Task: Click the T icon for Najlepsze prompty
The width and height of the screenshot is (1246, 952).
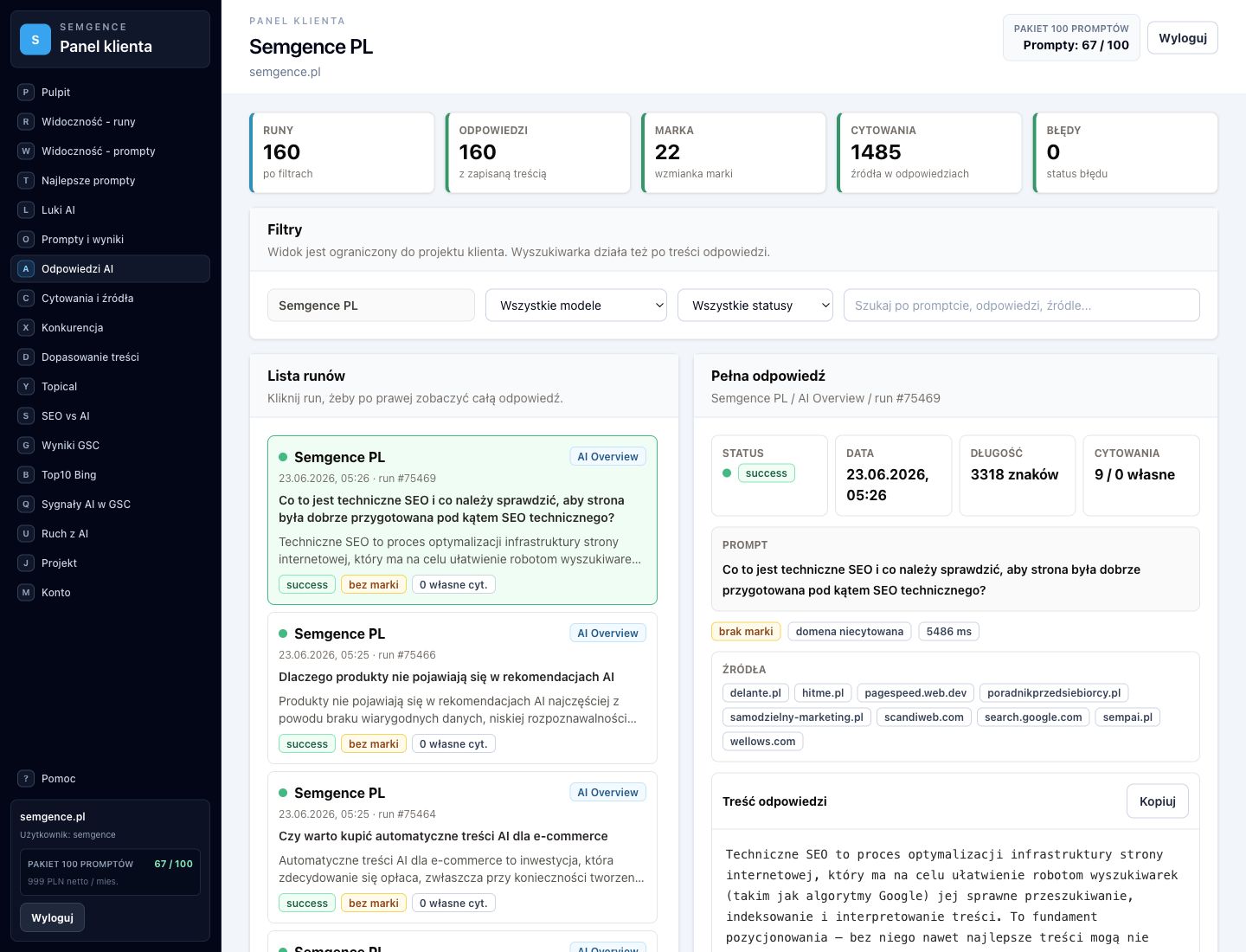Action: [26, 181]
